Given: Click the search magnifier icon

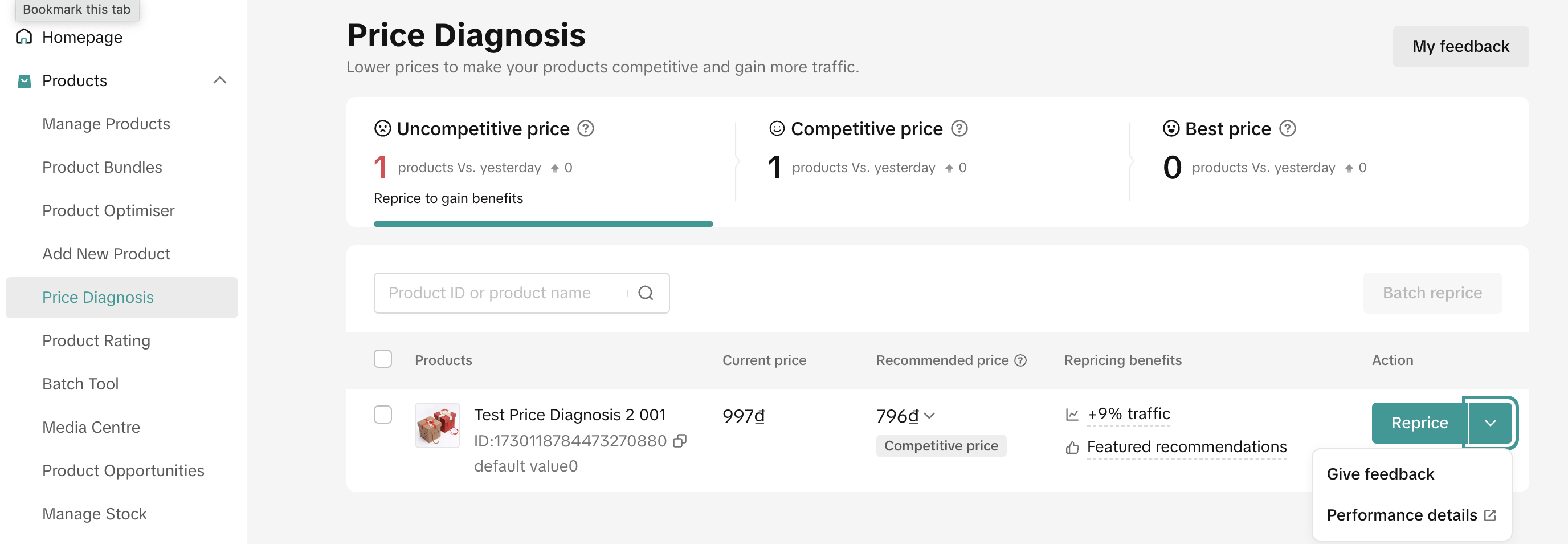Looking at the screenshot, I should pos(646,293).
